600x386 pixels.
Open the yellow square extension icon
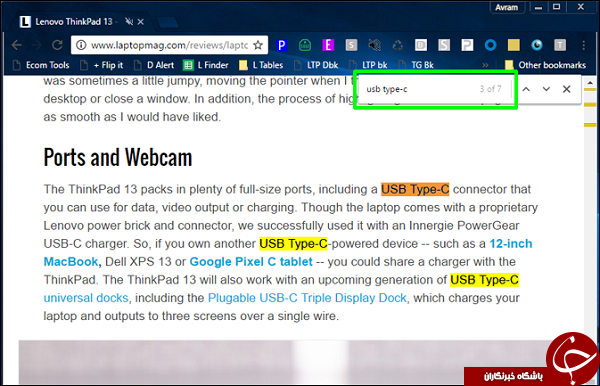(x=514, y=45)
